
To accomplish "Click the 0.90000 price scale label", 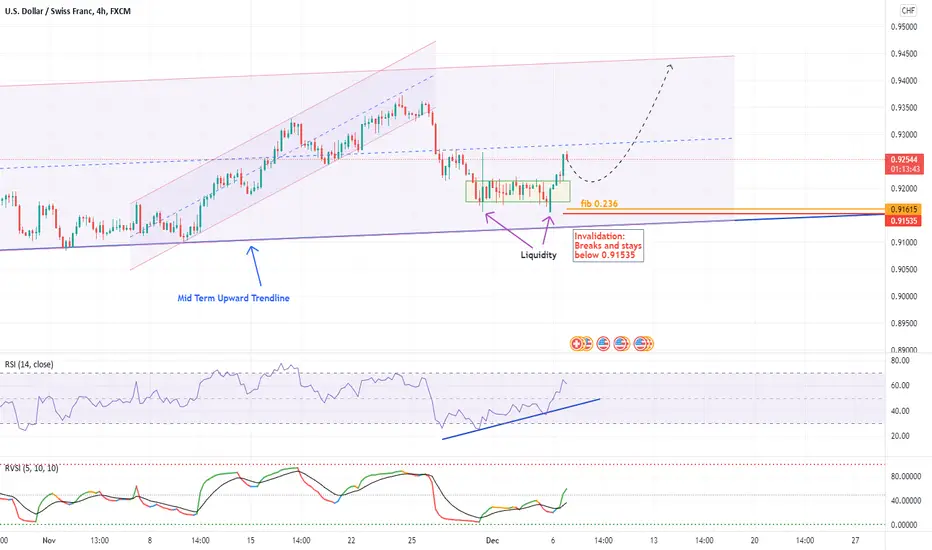I will tap(903, 296).
